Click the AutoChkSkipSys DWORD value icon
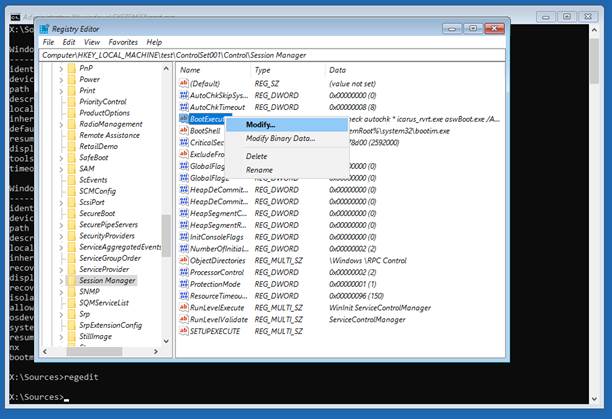 pyautogui.click(x=184, y=95)
